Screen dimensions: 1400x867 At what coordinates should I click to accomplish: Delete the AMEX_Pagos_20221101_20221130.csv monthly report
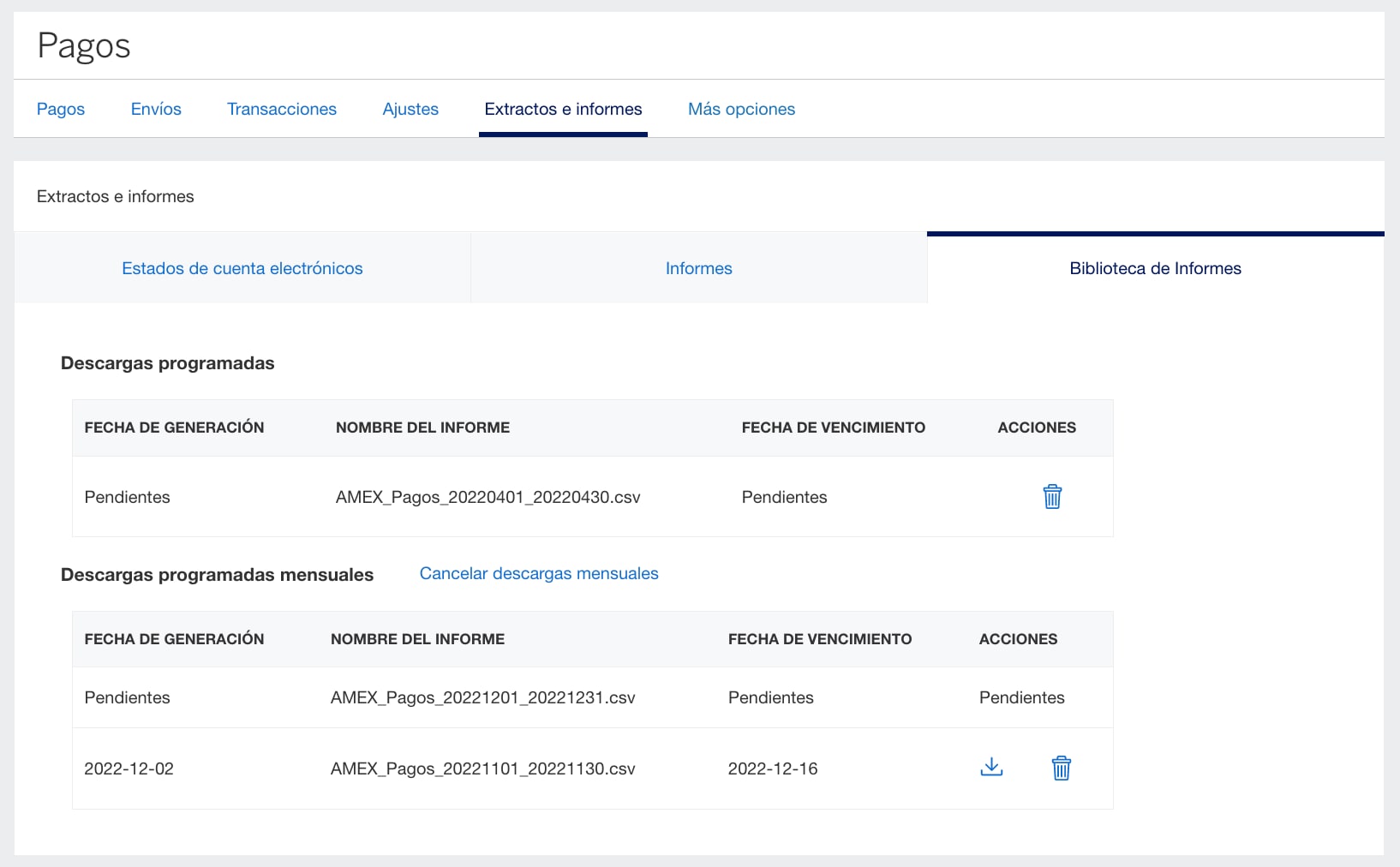pos(1062,768)
